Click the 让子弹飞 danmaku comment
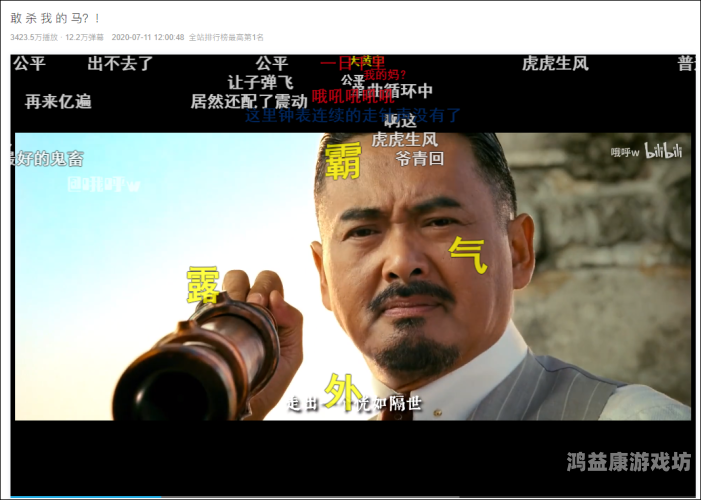The height and width of the screenshot is (500, 701). coord(261,82)
